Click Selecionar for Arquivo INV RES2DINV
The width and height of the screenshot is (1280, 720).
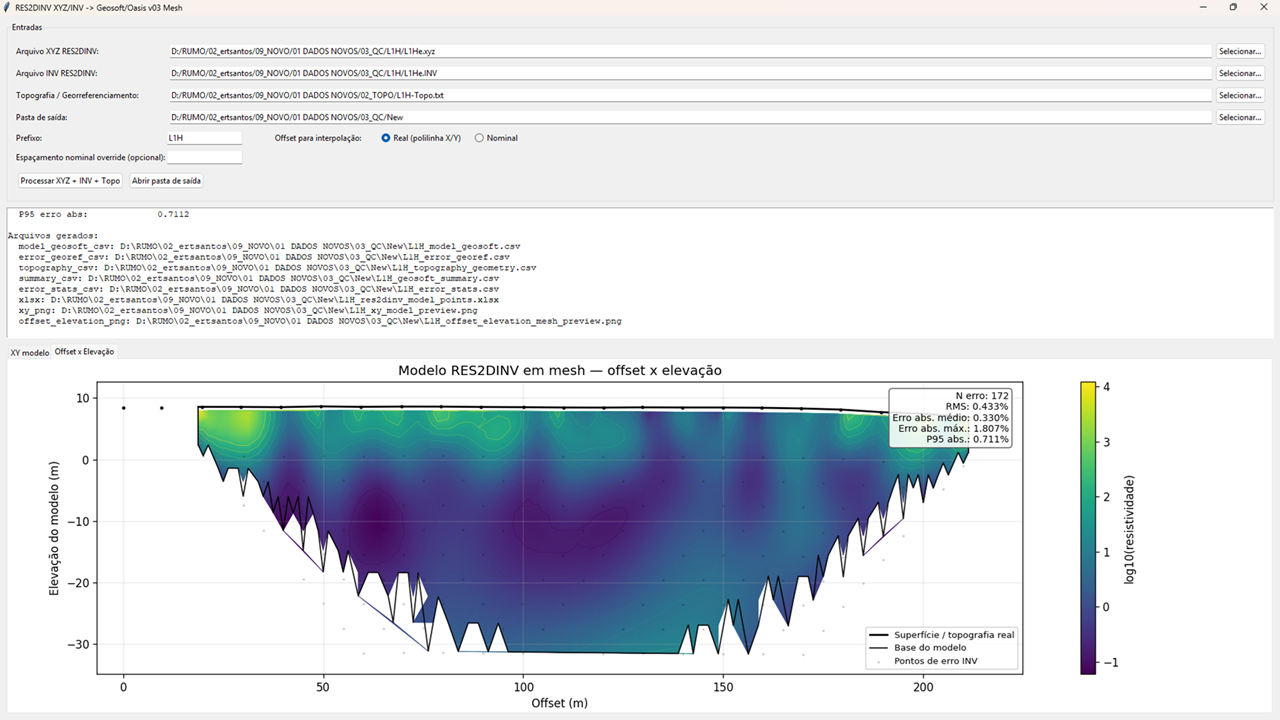[x=1240, y=73]
